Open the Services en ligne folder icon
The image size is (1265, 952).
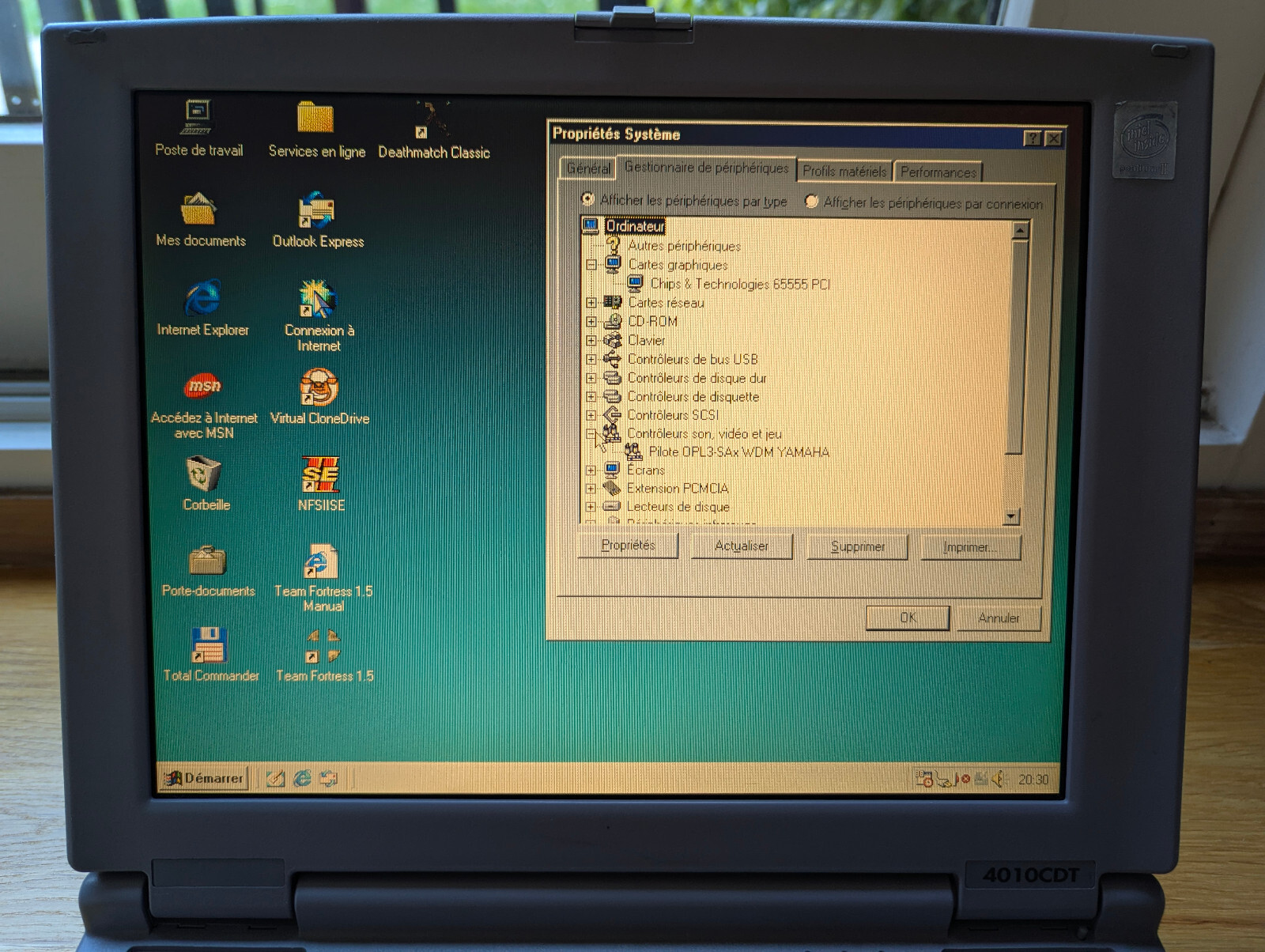[x=315, y=118]
